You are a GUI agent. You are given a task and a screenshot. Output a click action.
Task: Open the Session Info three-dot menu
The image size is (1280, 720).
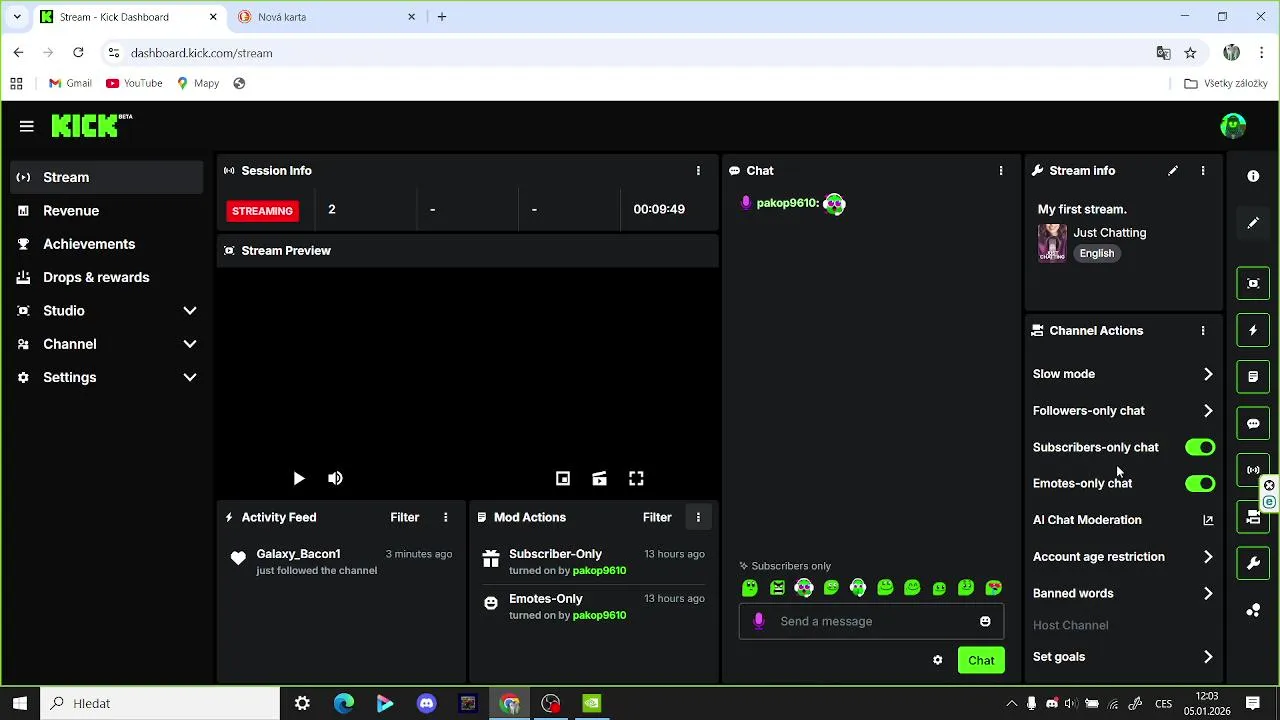[698, 171]
